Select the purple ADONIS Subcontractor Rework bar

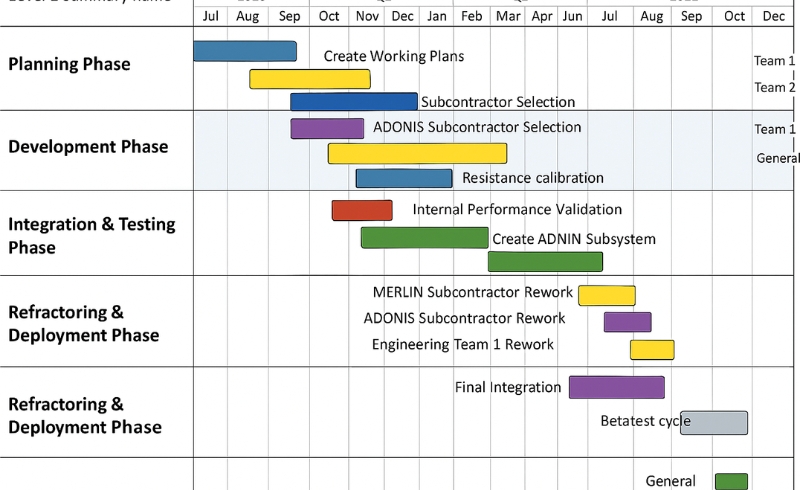click(x=627, y=322)
